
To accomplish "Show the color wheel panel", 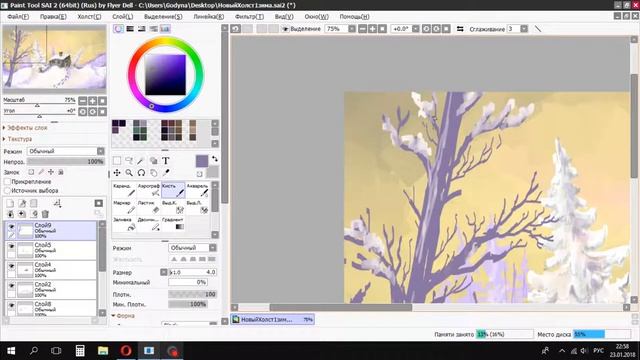I will pos(118,29).
